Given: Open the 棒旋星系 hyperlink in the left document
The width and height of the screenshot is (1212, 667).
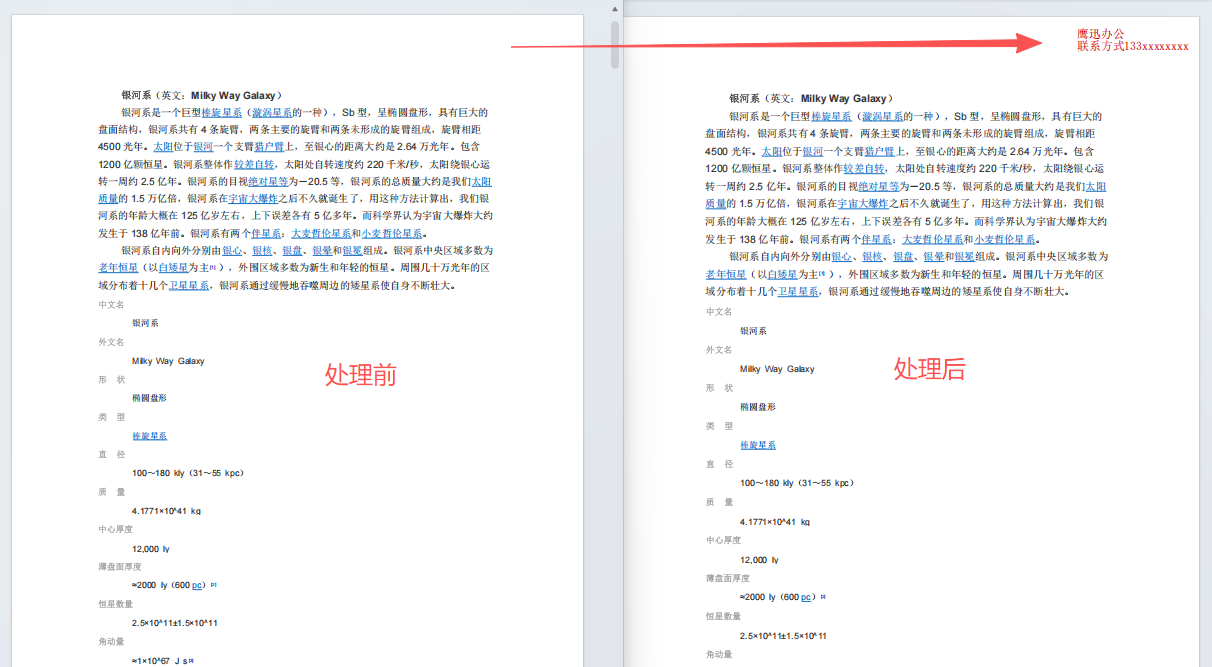Looking at the screenshot, I should pos(225,112).
